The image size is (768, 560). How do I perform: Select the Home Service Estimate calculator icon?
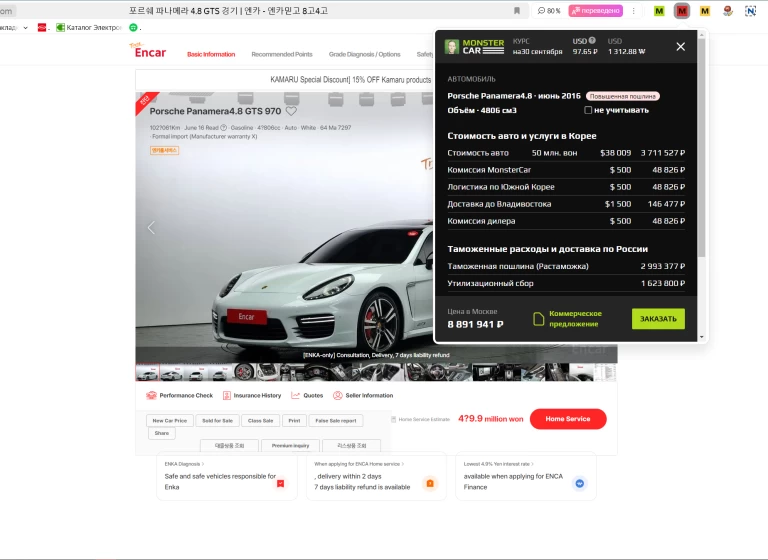[x=394, y=419]
